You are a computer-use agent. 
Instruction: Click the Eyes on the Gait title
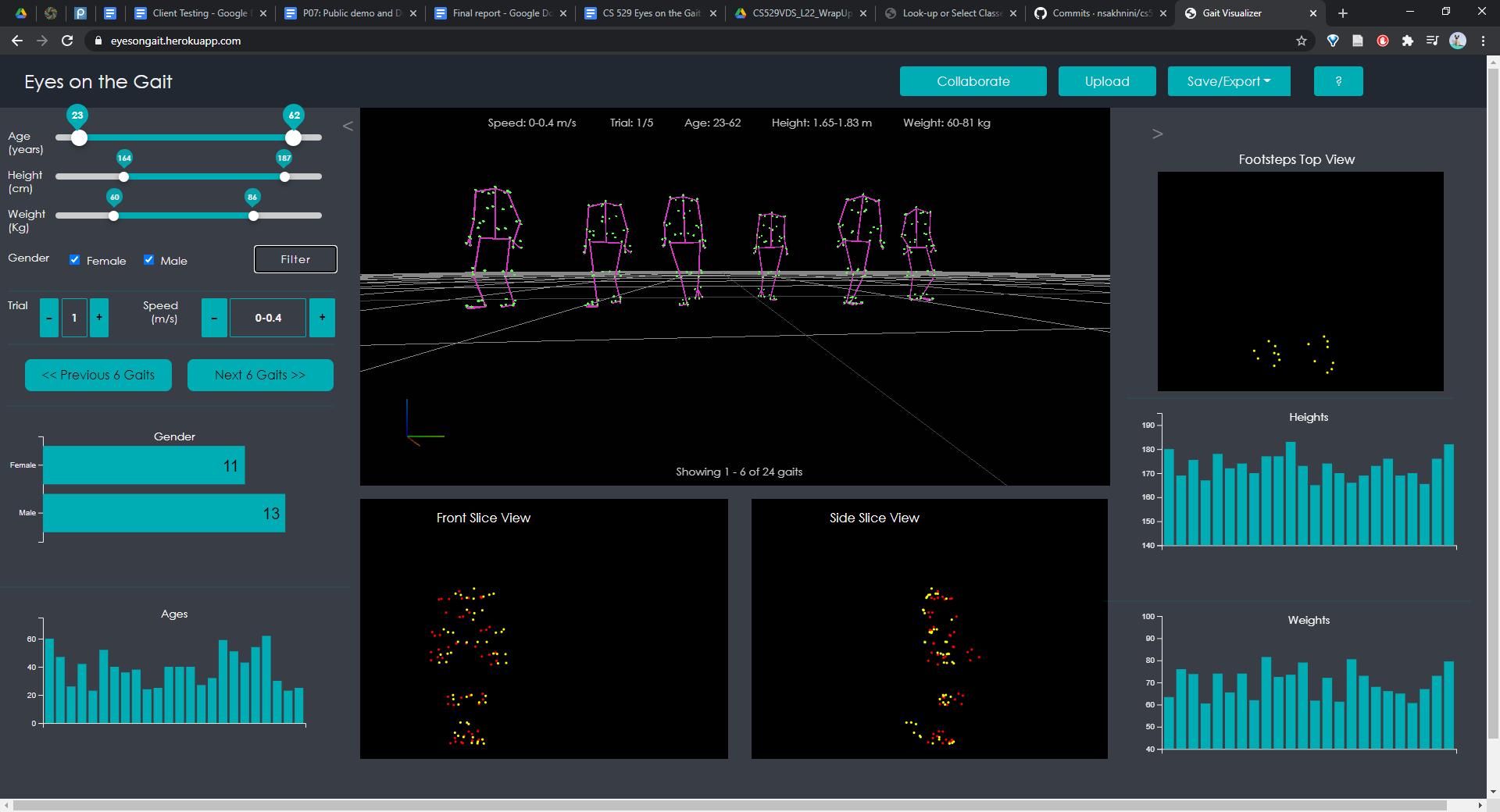point(98,82)
